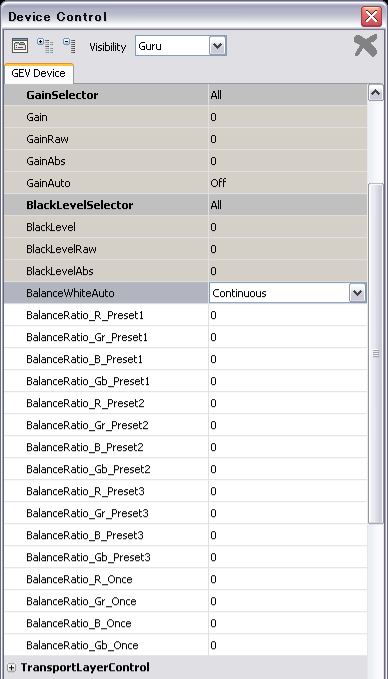Select the GEV Device tab
This screenshot has height=679, width=388.
[x=39, y=73]
